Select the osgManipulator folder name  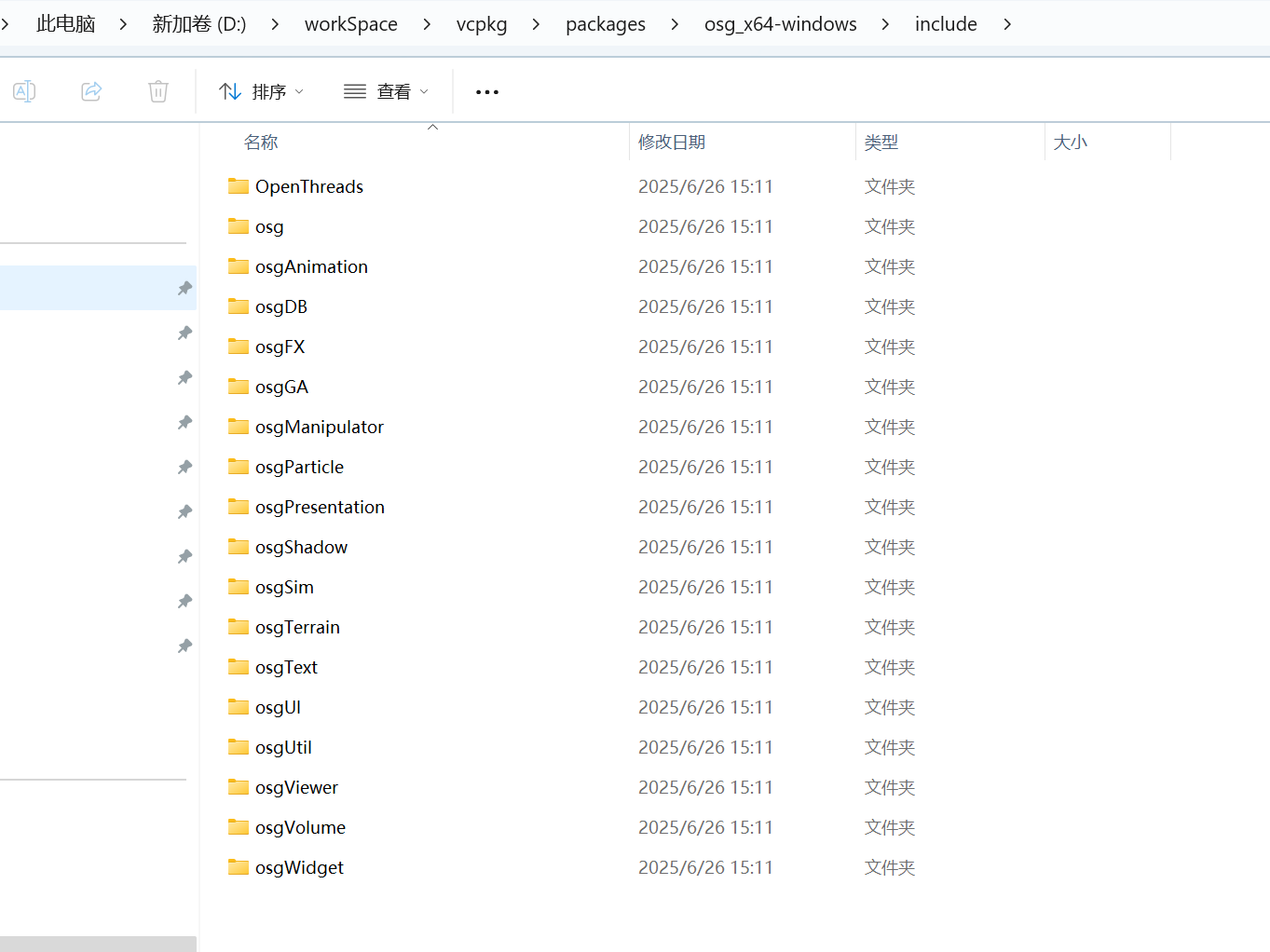coord(320,427)
